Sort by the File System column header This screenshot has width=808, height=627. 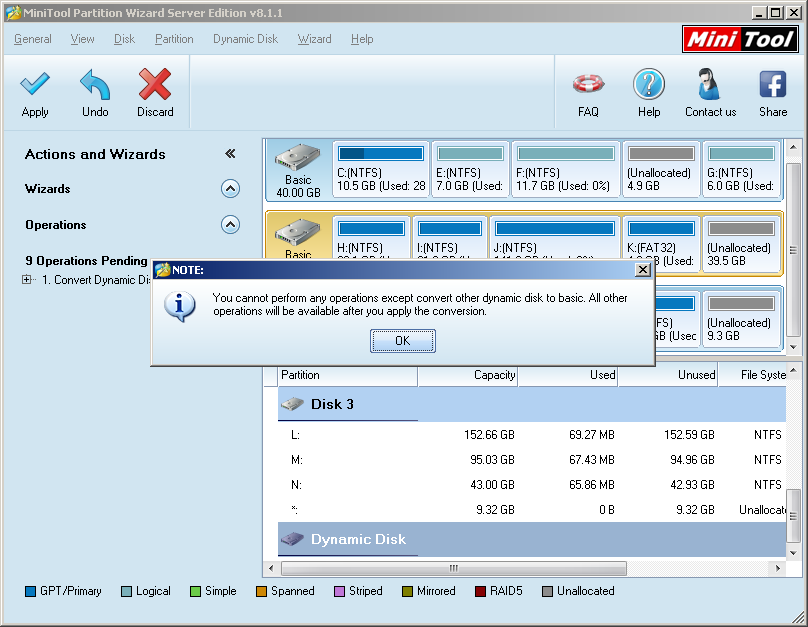[x=752, y=376]
